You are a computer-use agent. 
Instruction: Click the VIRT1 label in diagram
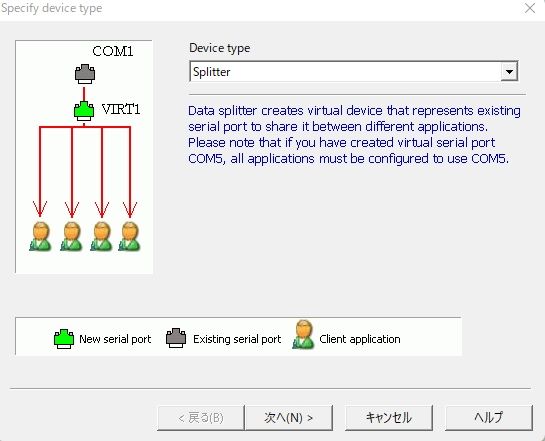click(x=121, y=109)
